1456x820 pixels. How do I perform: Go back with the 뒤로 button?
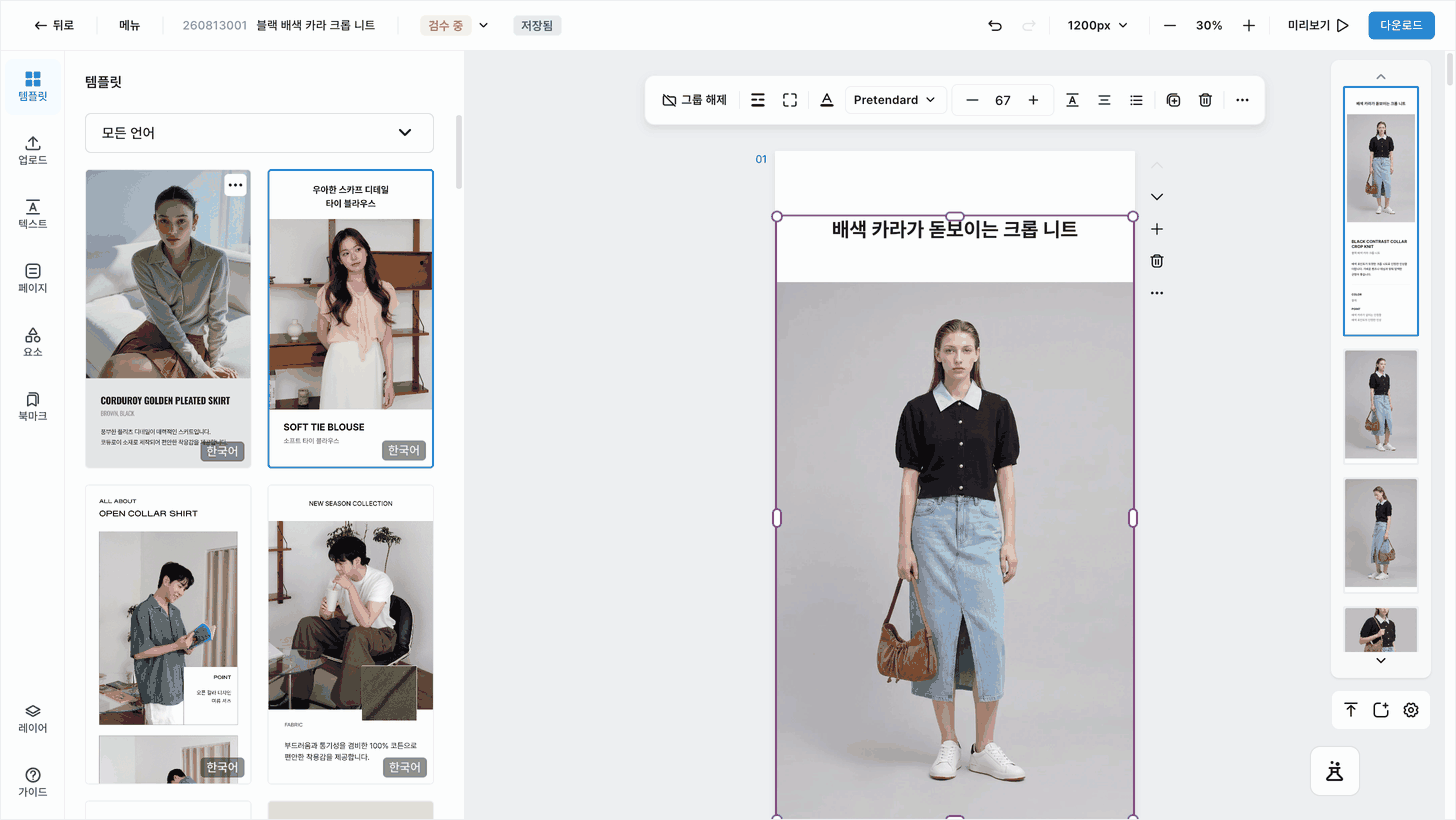pos(54,25)
